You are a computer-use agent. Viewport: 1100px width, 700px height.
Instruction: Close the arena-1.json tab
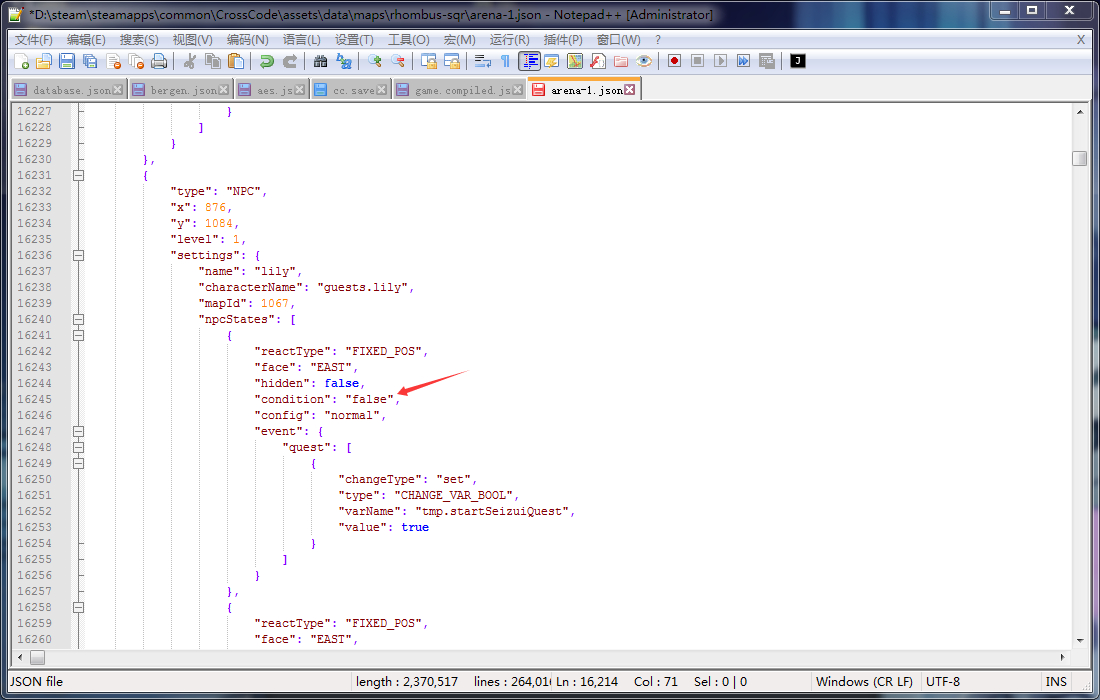630,90
